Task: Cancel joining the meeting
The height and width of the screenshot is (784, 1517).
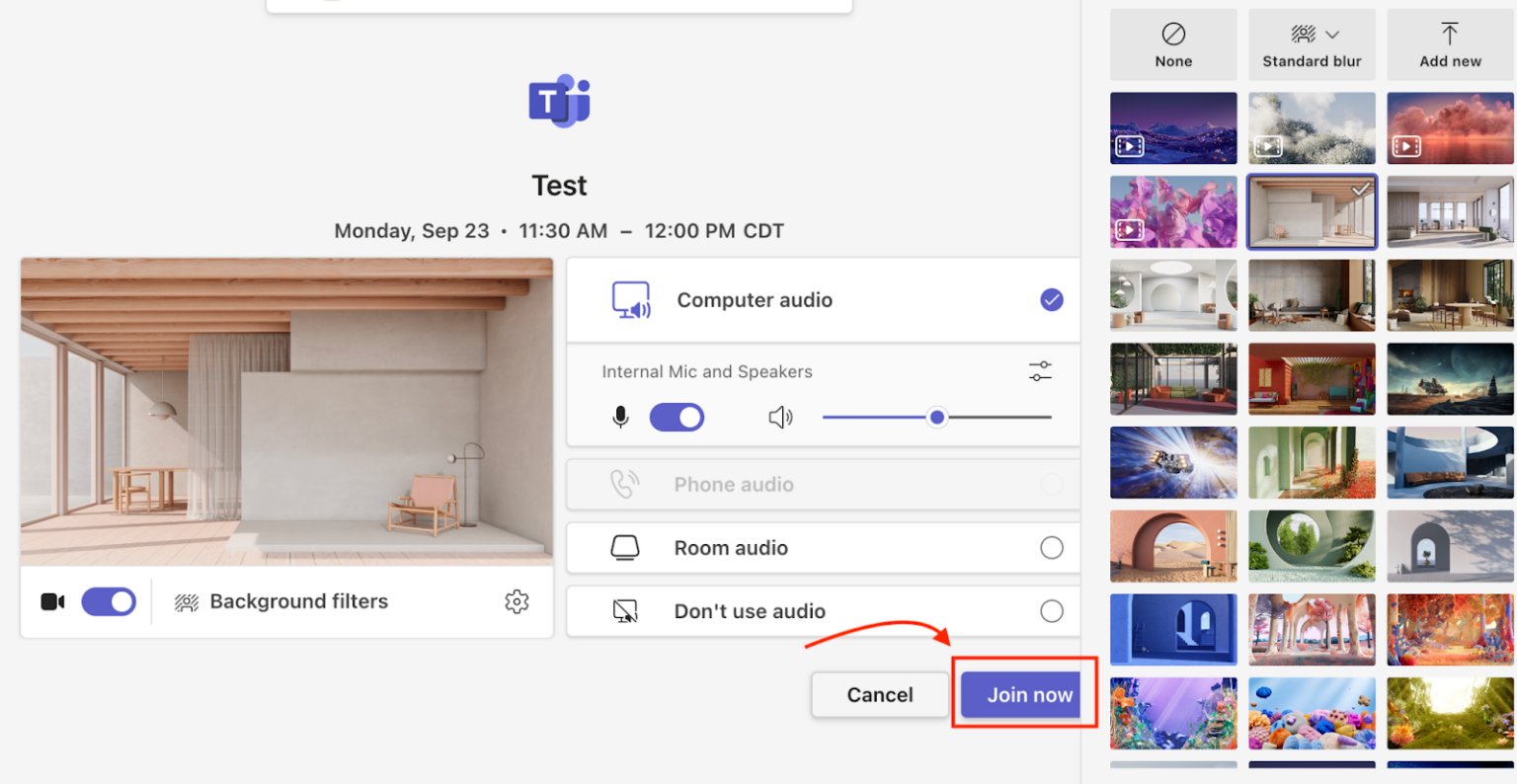Action: pos(879,694)
